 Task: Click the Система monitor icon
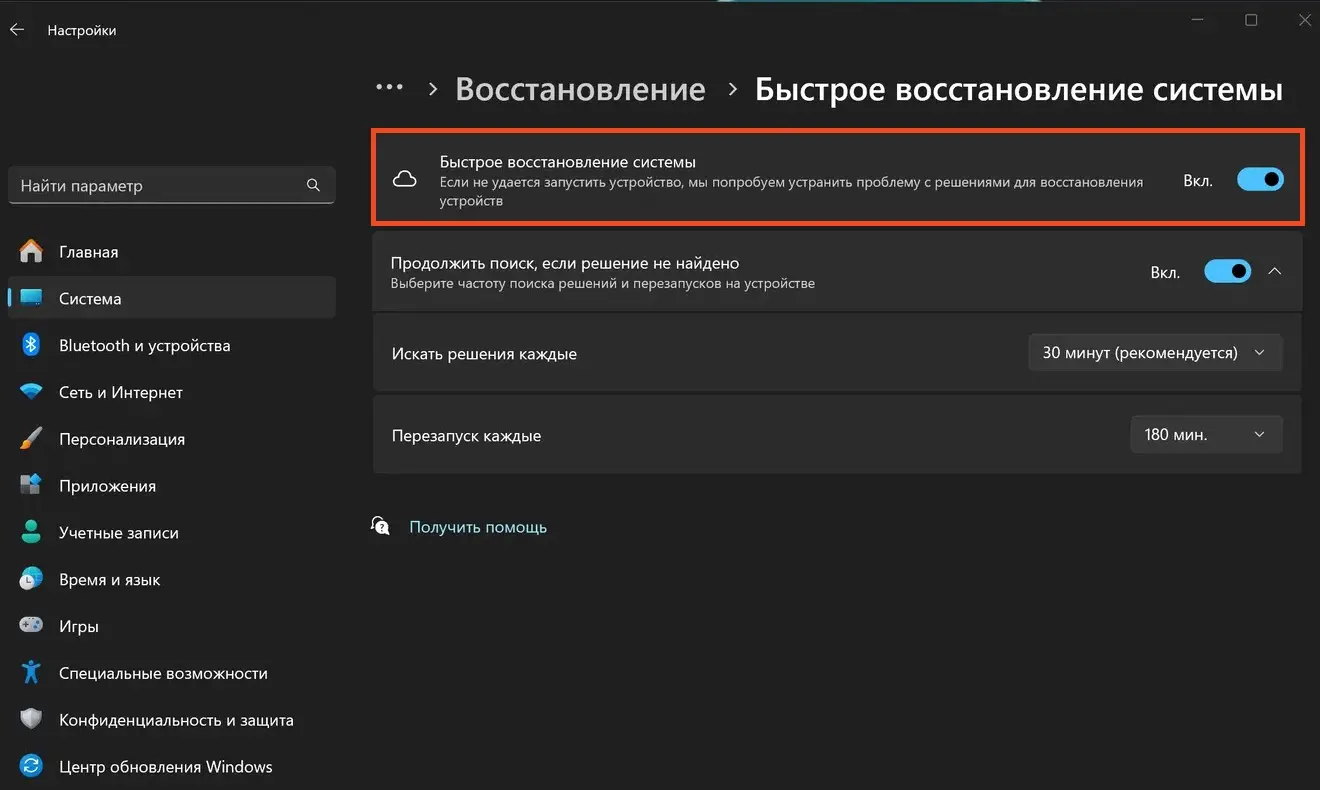click(31, 298)
